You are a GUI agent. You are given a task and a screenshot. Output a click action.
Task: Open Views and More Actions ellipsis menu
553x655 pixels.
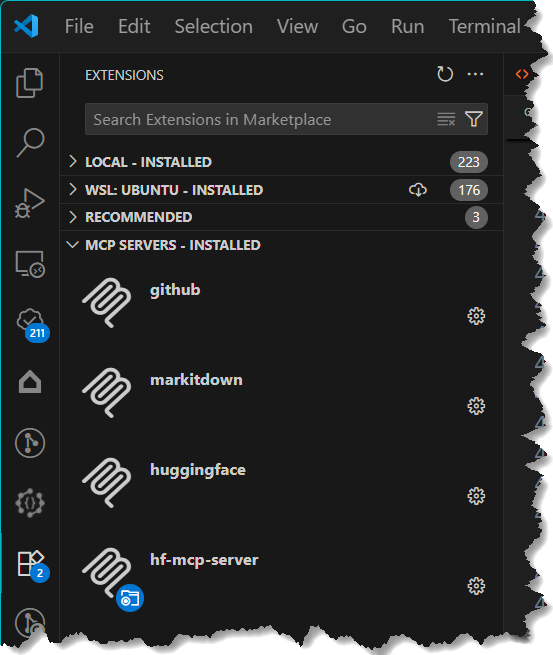(x=475, y=74)
